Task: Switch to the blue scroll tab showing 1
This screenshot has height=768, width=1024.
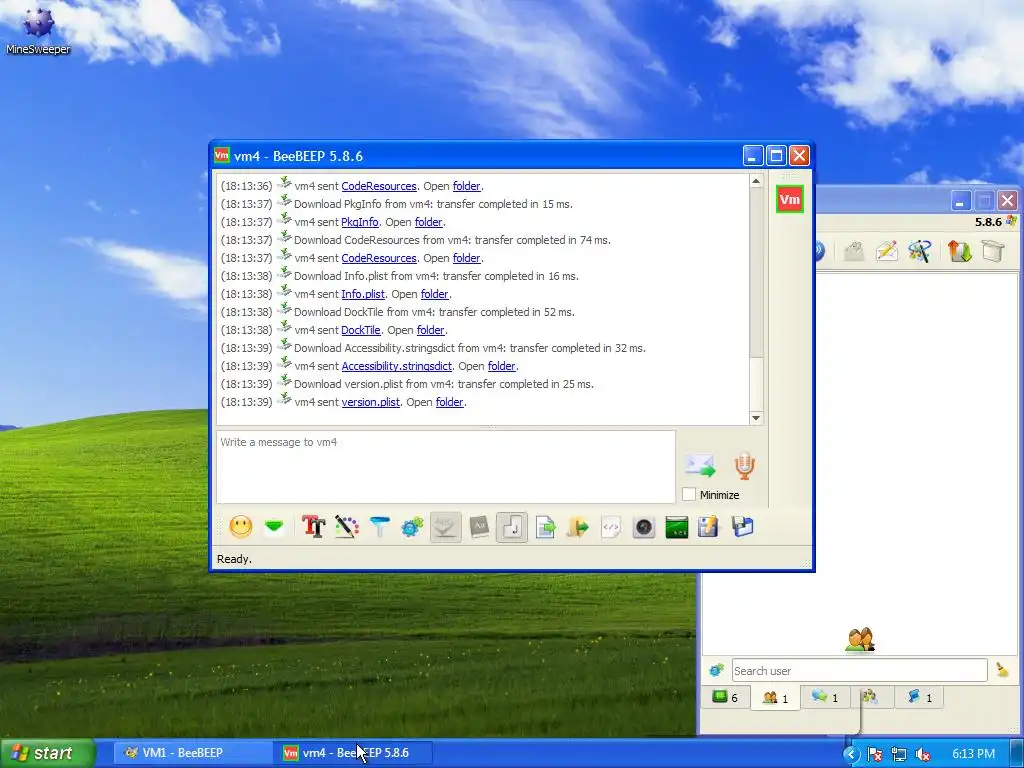Action: [x=920, y=697]
